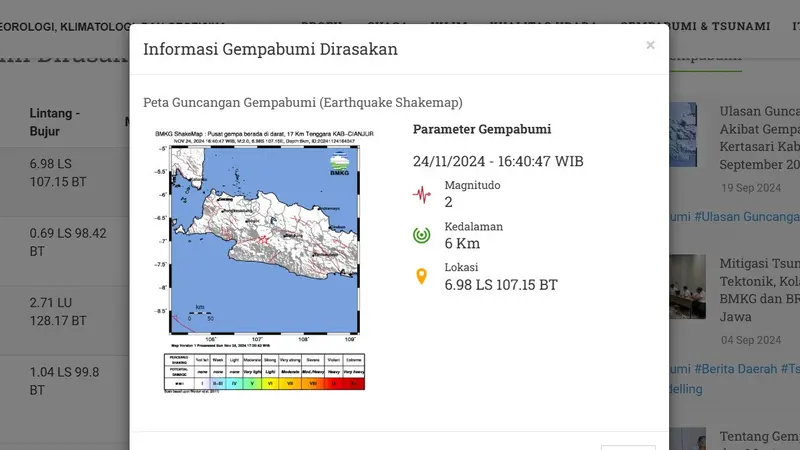Open Gempabumi & Tsunami menu
This screenshot has height=450, width=800.
(x=695, y=26)
